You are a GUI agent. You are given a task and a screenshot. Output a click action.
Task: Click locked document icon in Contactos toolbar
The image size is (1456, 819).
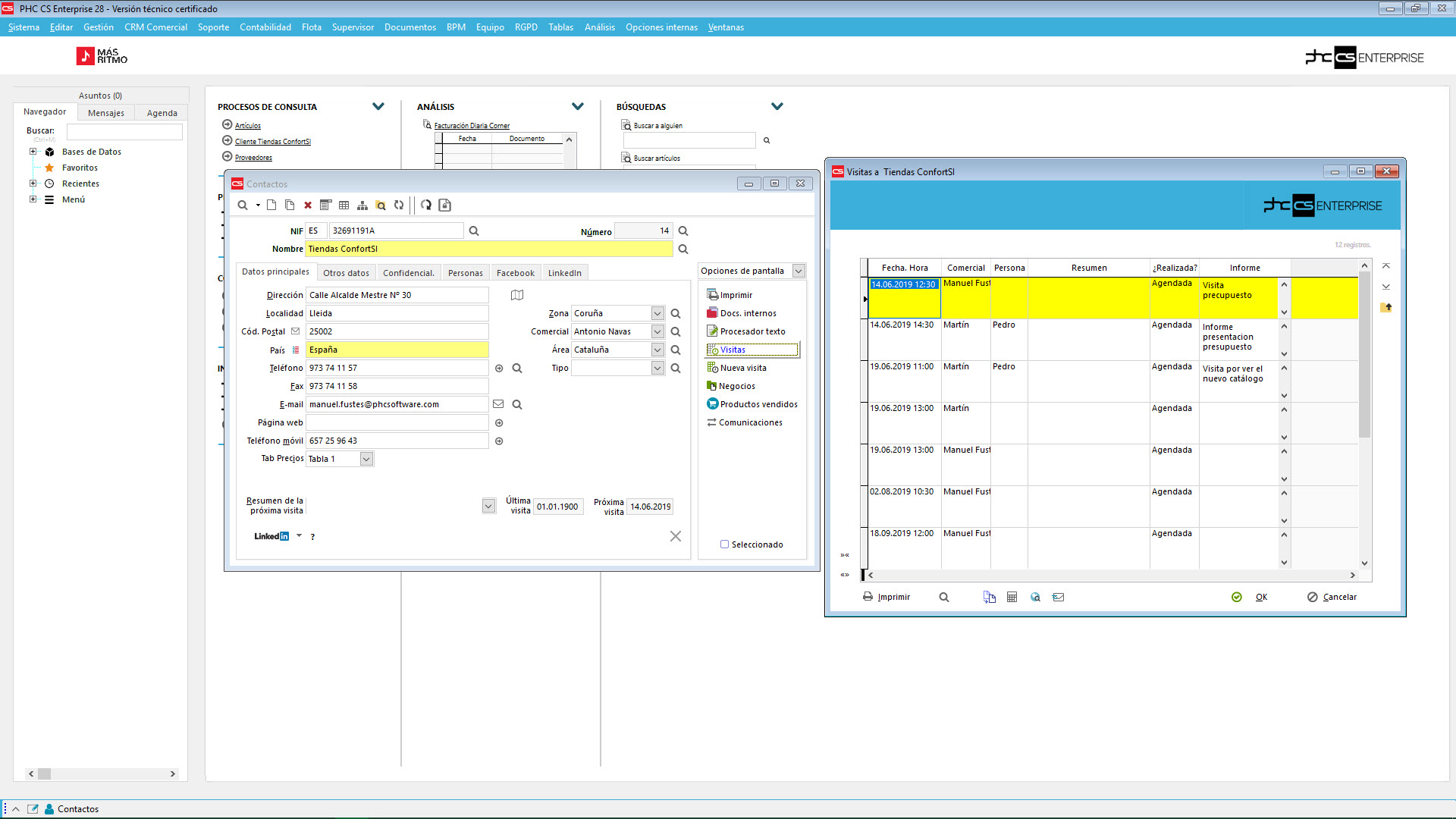pos(445,206)
